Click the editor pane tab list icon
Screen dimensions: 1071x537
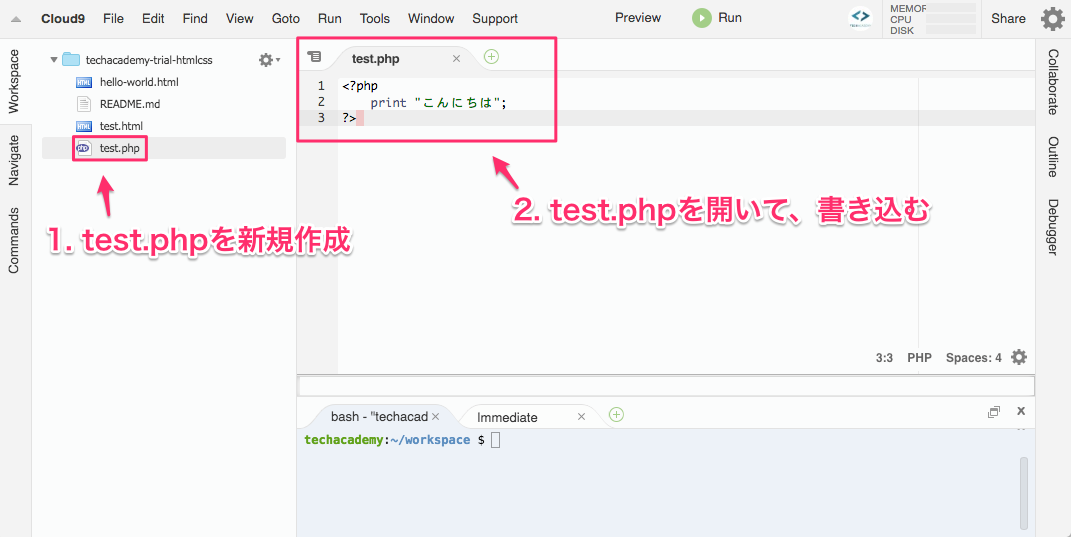(314, 58)
